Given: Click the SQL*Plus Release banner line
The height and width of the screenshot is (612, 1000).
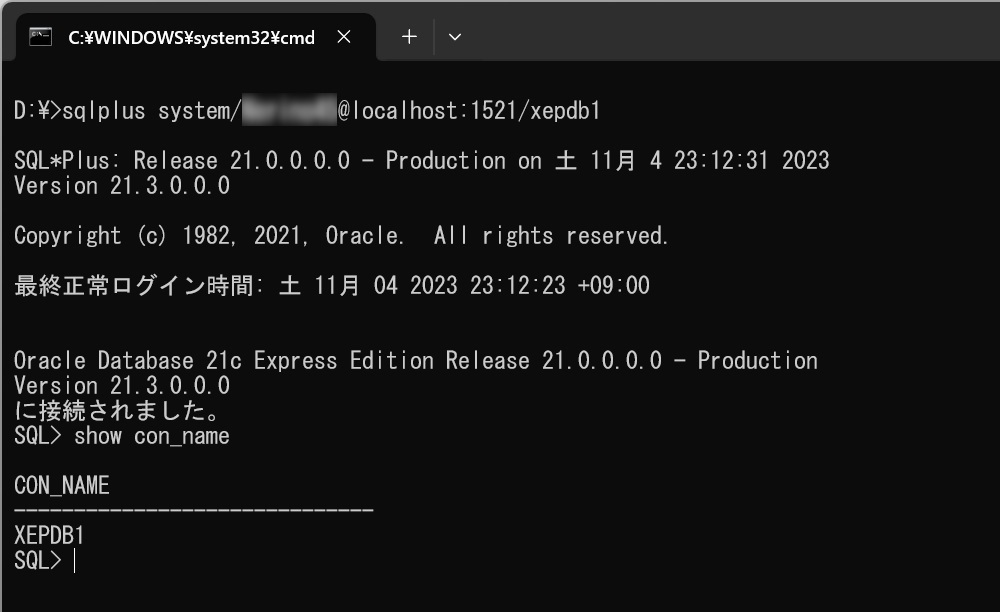Looking at the screenshot, I should 420,160.
